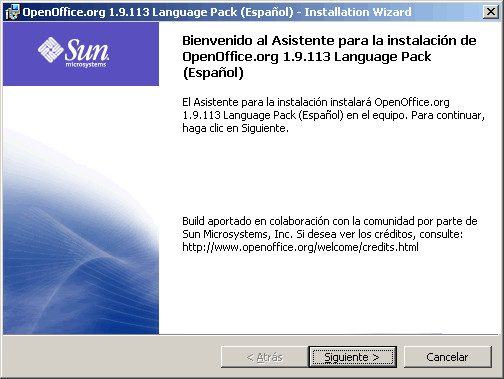
Task: Click the disabled Atrás button
Action: [x=265, y=357]
